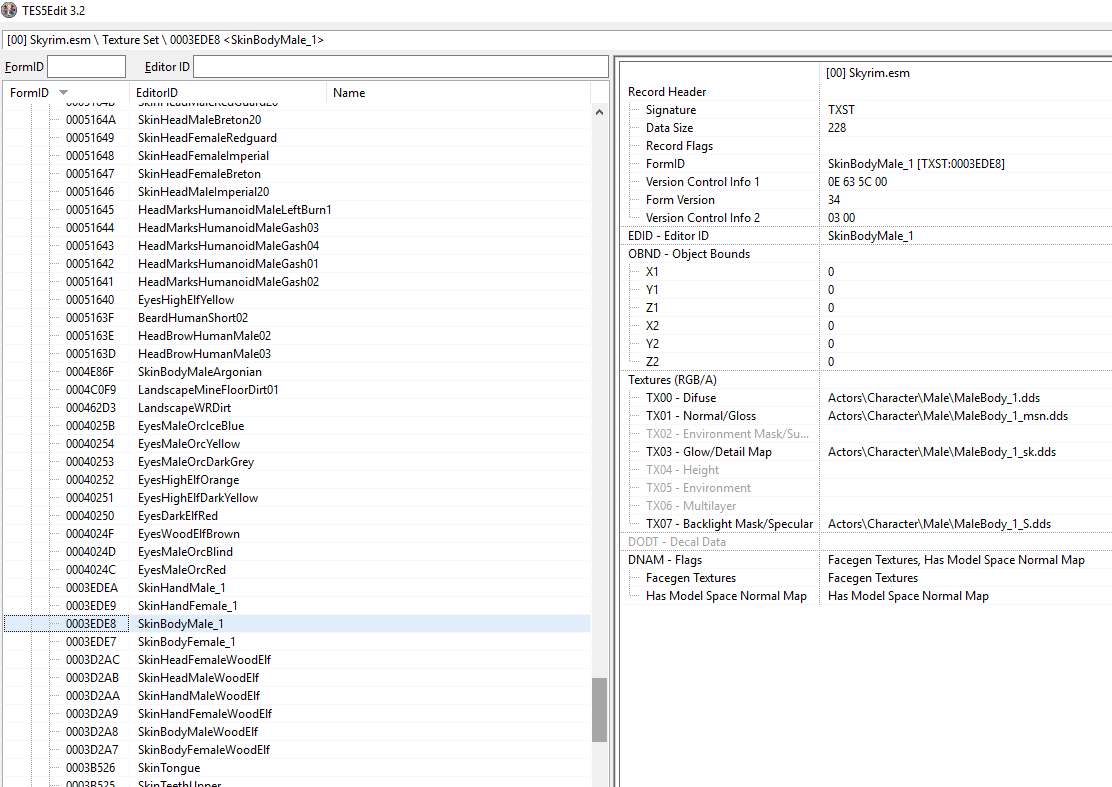Click the FormID value SkinBodyMale_1 [TXST:0003EDE8]
Viewport: 1112px width, 787px height.
click(916, 164)
